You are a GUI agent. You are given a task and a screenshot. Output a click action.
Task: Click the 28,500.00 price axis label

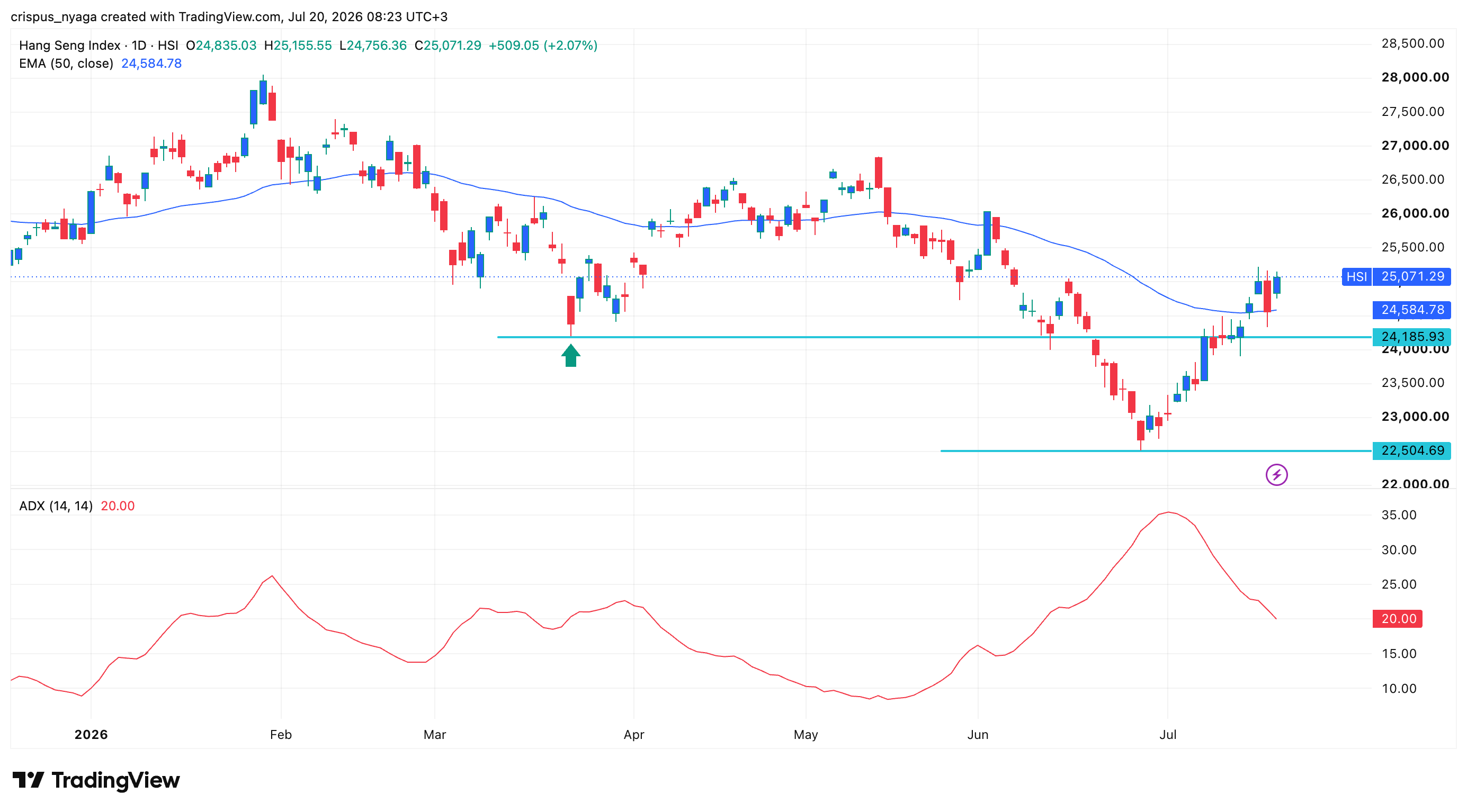(1413, 43)
